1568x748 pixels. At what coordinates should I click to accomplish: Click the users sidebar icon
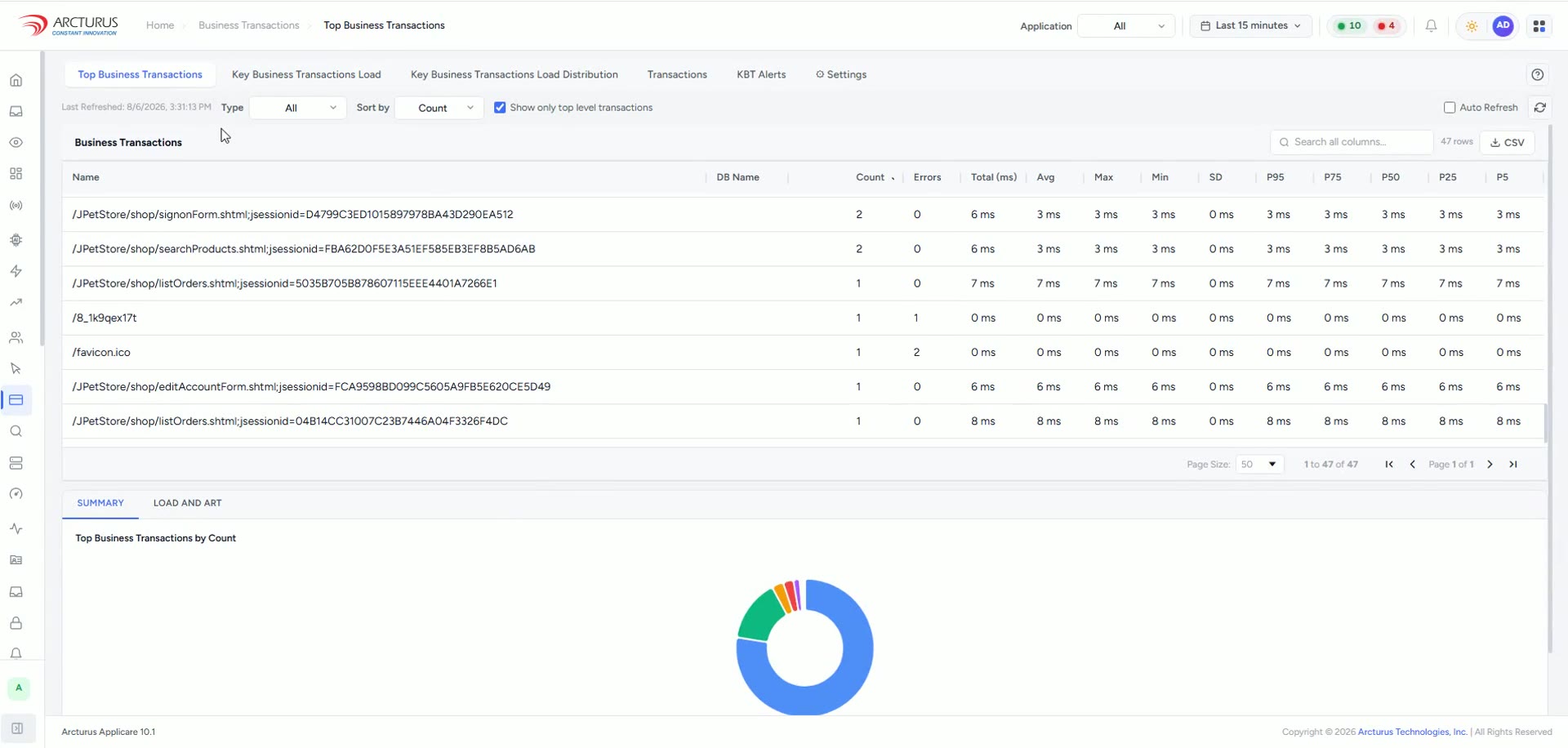pyautogui.click(x=16, y=337)
